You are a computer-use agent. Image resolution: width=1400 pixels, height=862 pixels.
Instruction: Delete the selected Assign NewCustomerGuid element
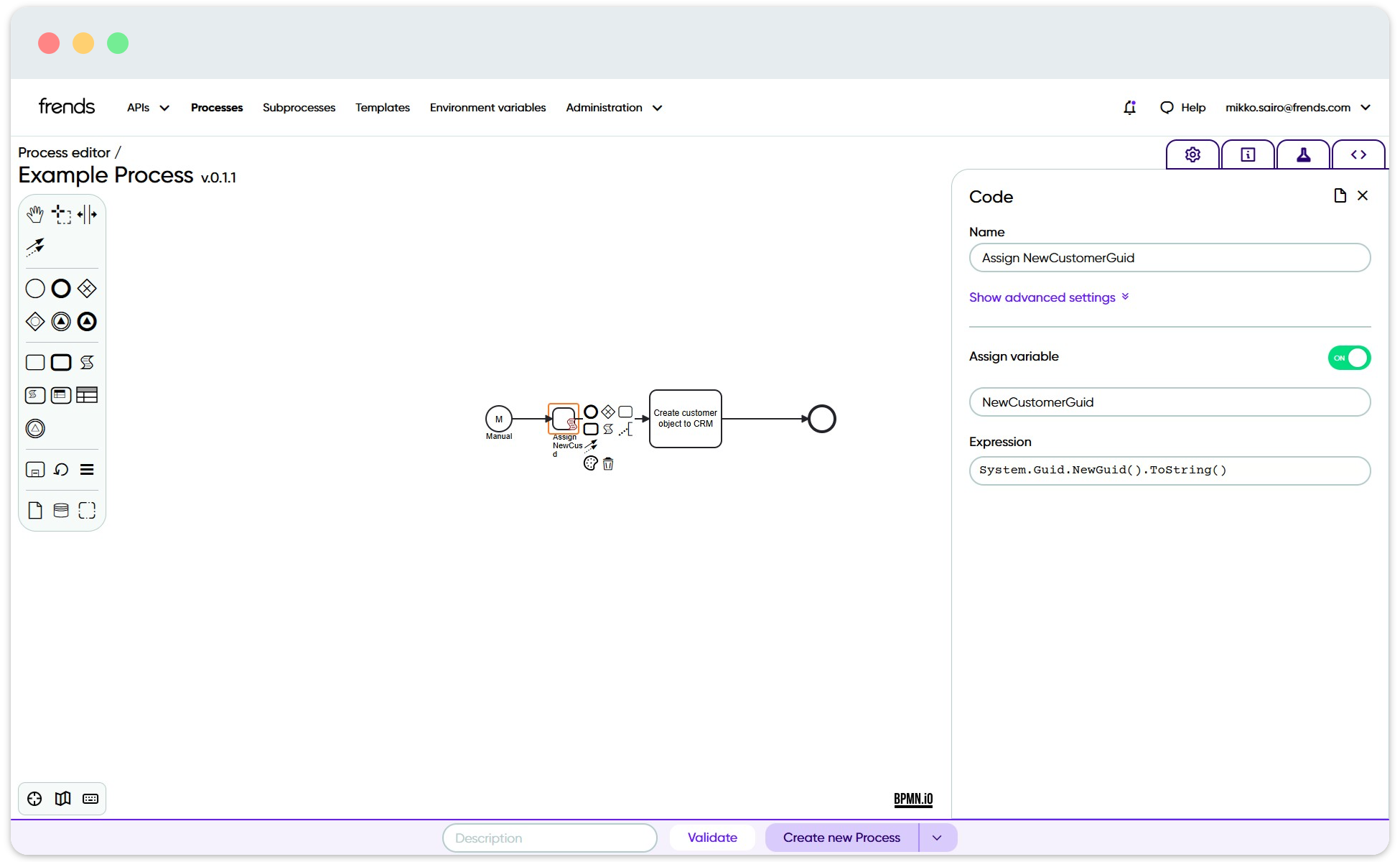coord(608,464)
